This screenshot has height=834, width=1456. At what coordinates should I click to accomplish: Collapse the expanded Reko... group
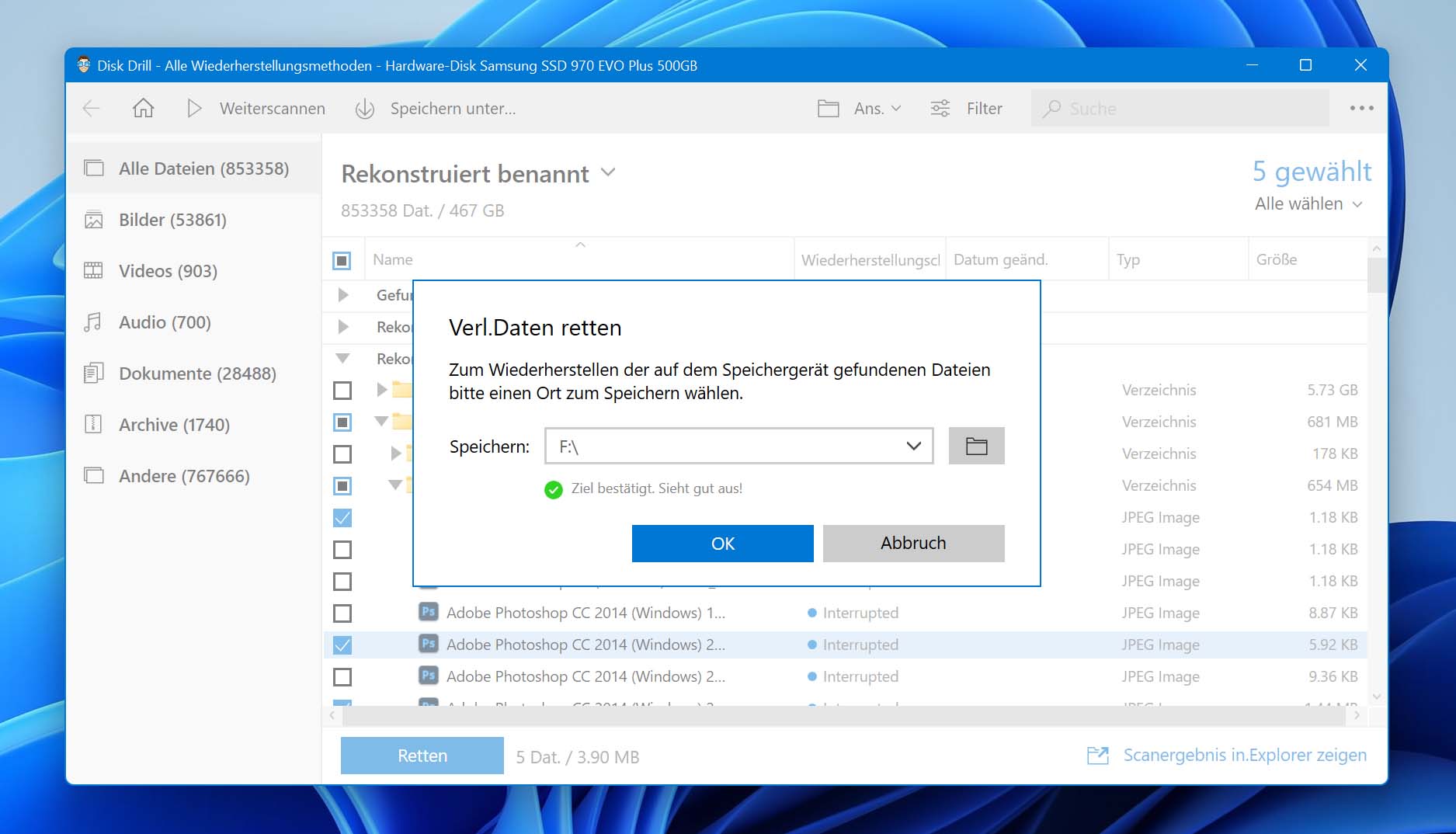click(342, 359)
